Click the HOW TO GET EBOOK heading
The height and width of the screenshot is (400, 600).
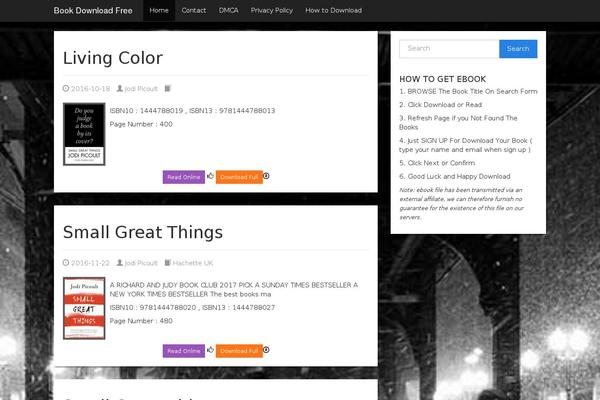tap(442, 79)
